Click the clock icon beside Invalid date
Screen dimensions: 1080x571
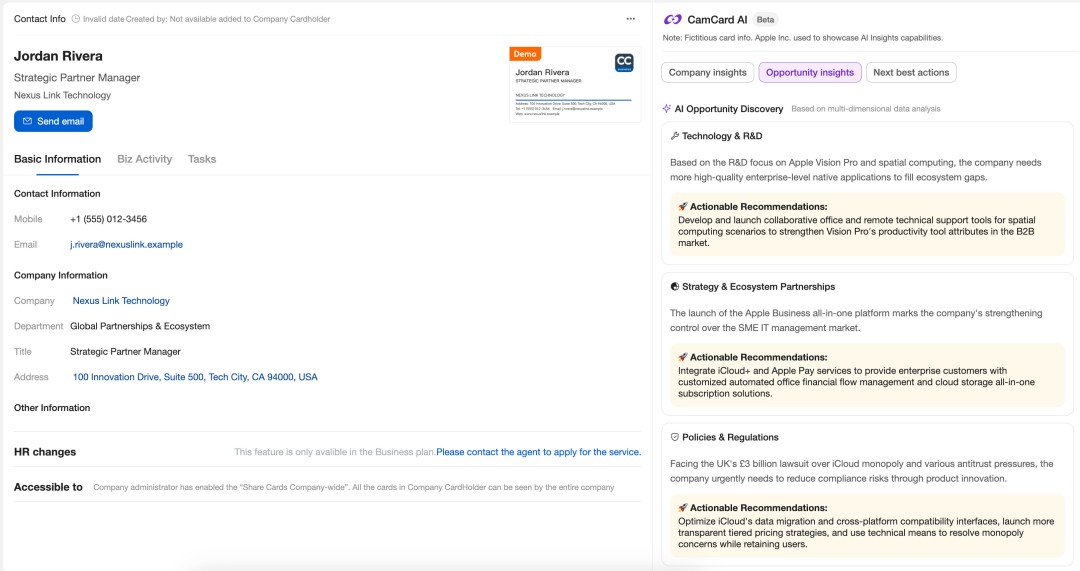click(x=76, y=19)
